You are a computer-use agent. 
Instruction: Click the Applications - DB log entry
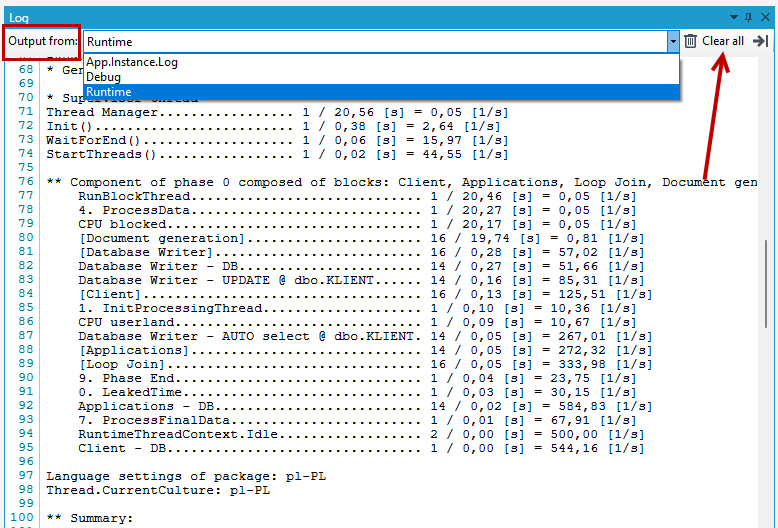365,406
